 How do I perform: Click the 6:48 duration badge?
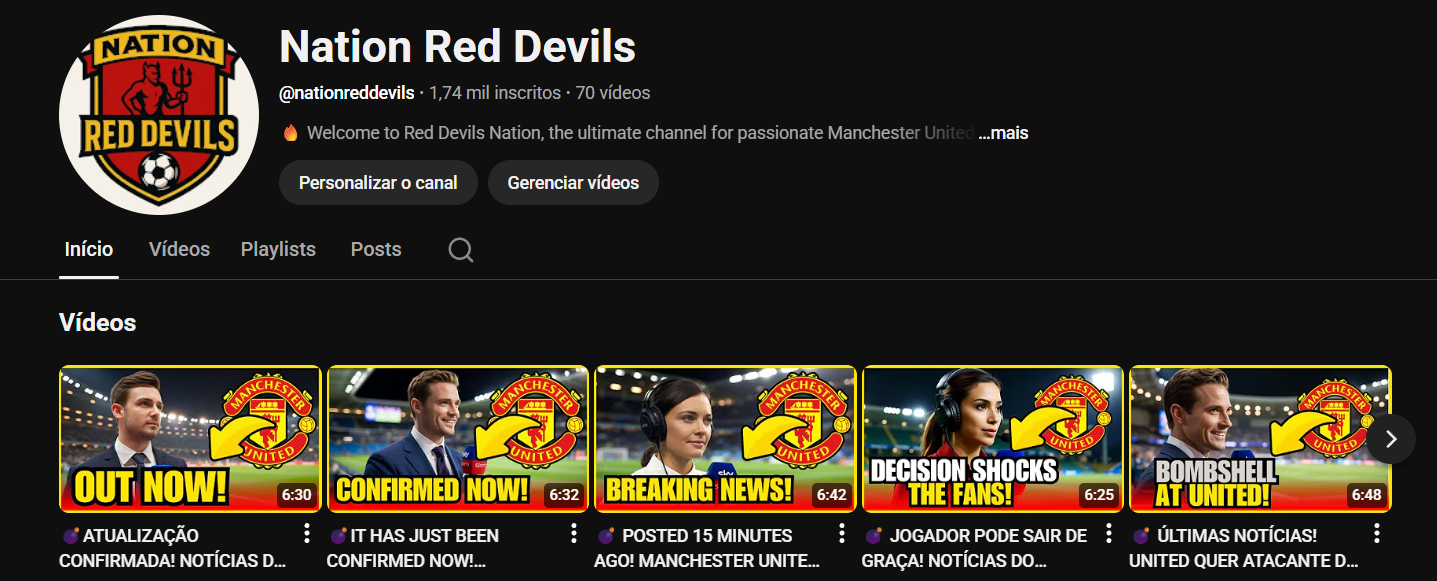click(x=1367, y=494)
